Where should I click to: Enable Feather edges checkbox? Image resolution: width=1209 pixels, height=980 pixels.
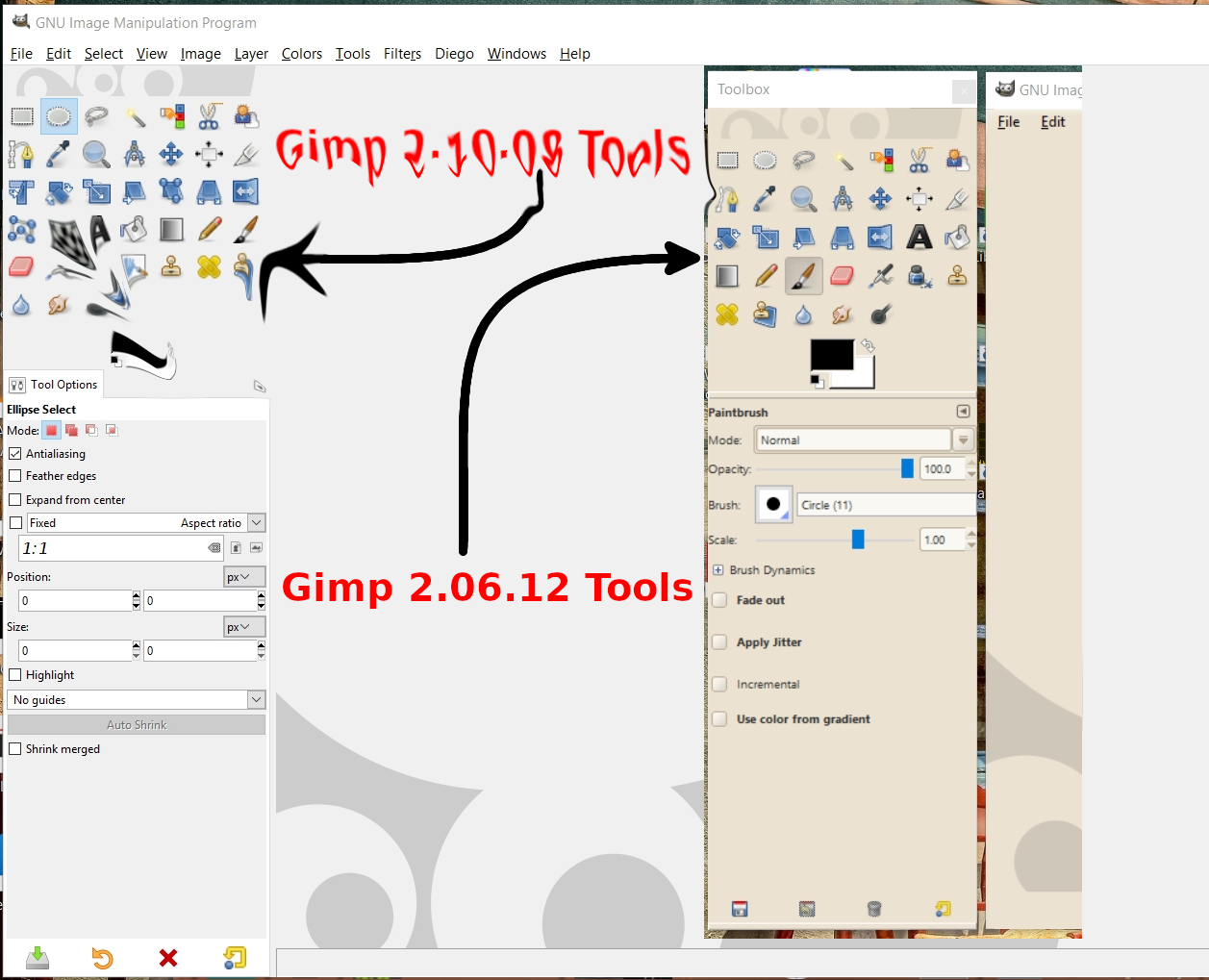(x=15, y=475)
